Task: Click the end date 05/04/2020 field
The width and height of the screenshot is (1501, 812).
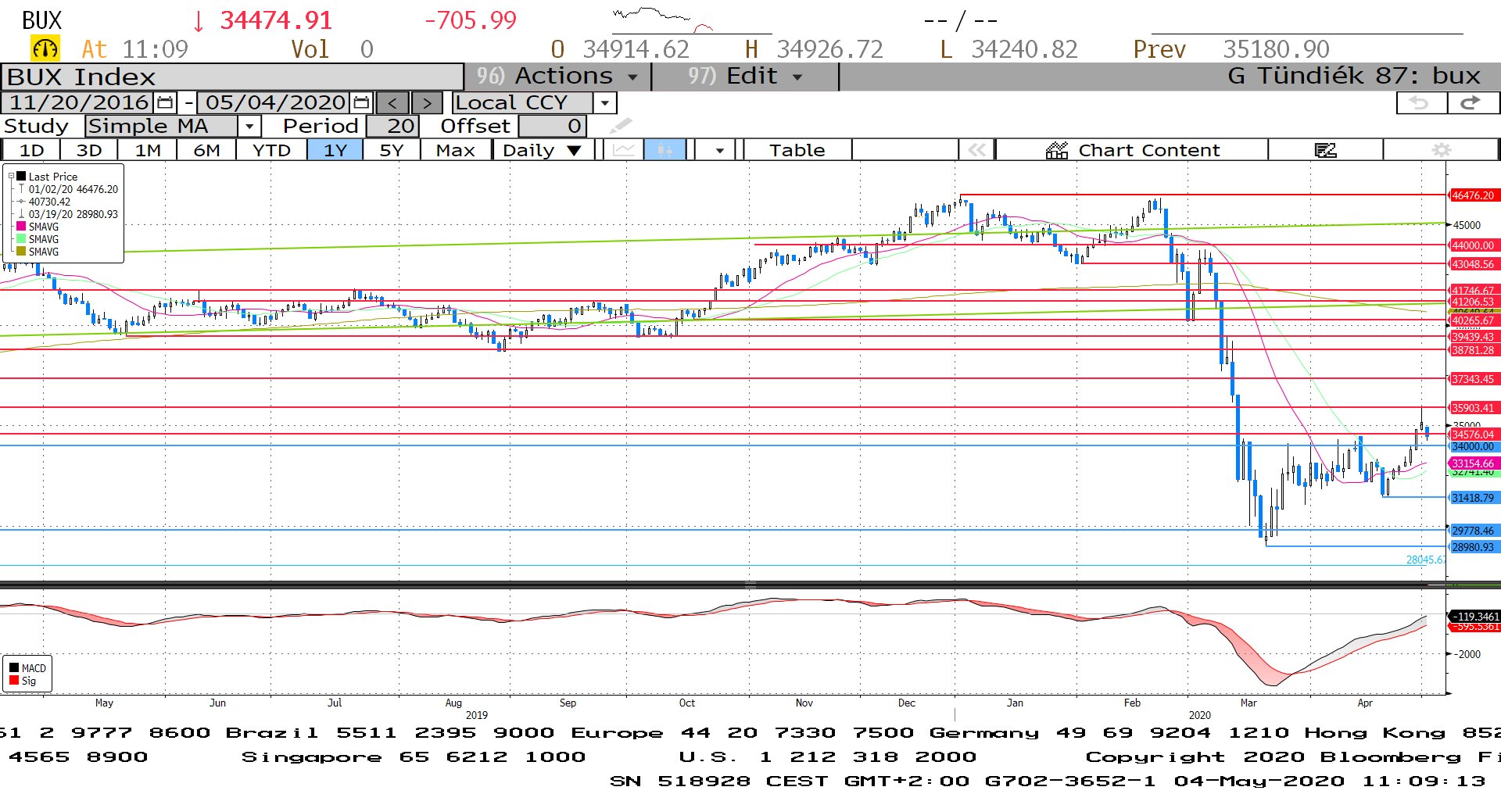Action: [275, 102]
